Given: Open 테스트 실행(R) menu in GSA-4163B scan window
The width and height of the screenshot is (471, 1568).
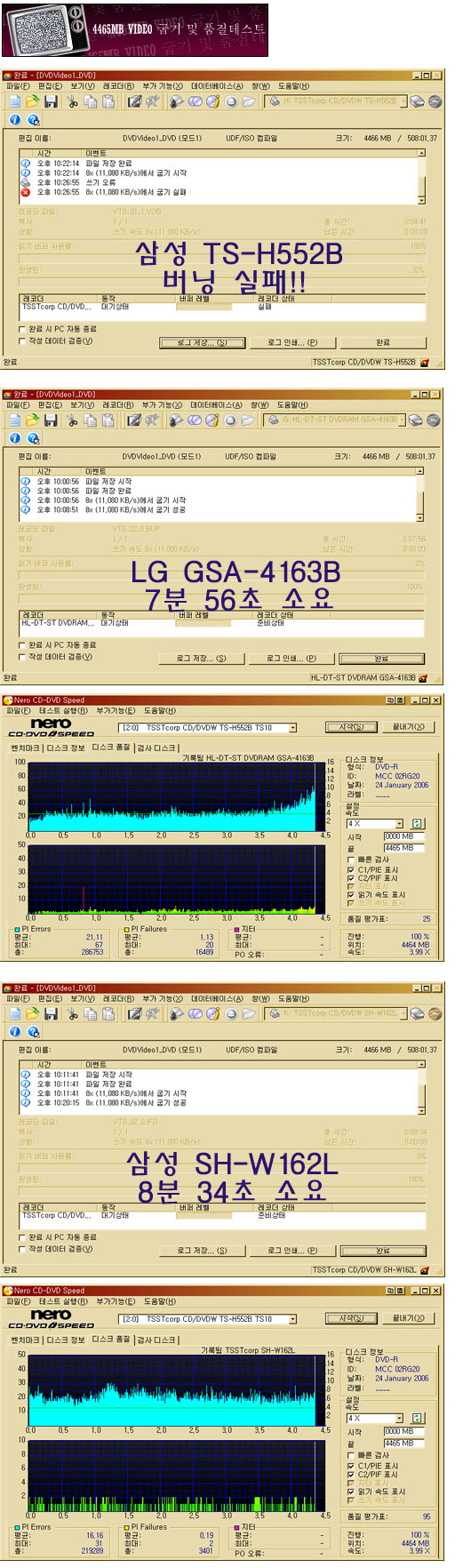Looking at the screenshot, I should (x=63, y=710).
